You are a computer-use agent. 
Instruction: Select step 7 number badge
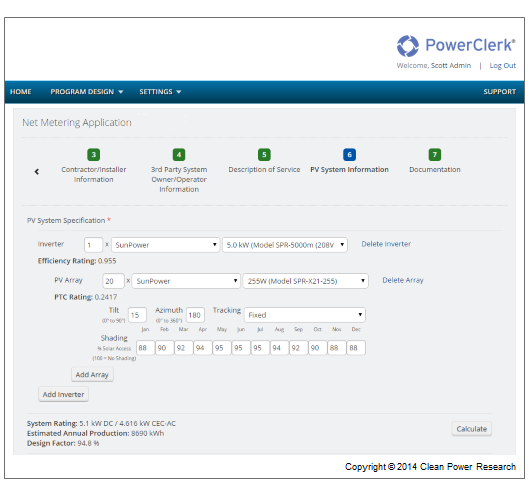click(435, 155)
